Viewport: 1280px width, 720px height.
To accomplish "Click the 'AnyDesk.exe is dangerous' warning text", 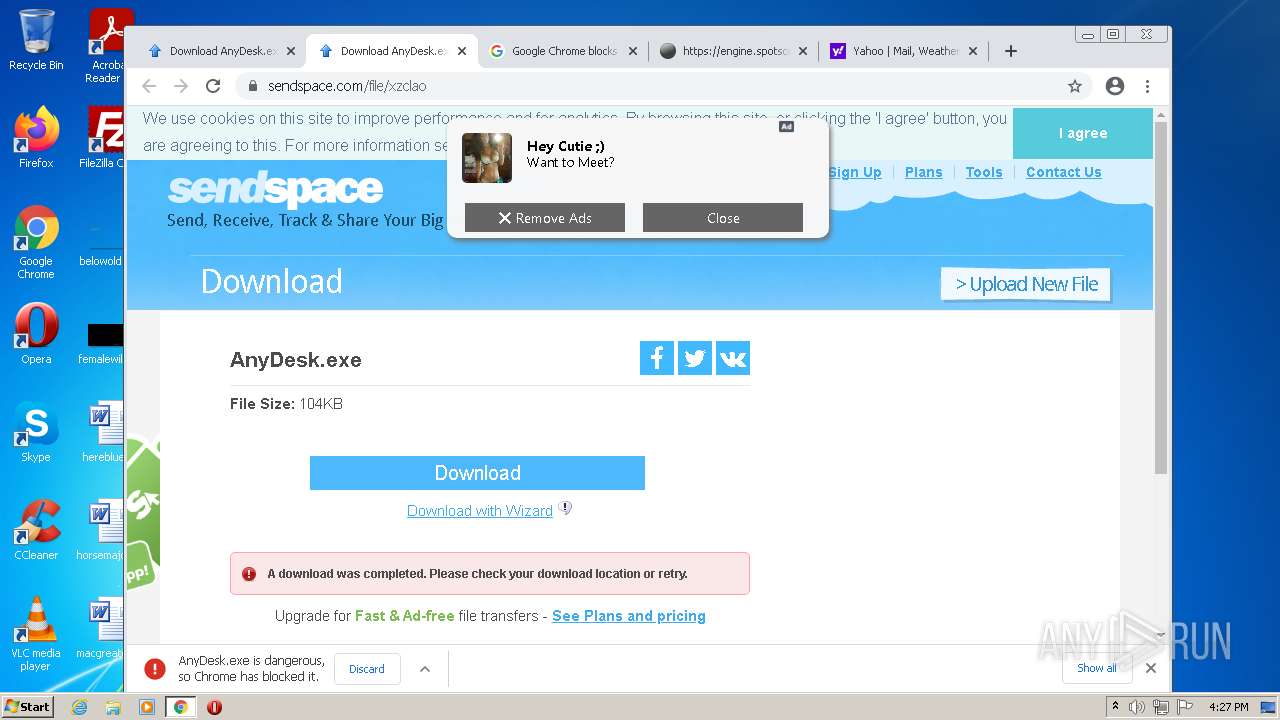I will 252,669.
